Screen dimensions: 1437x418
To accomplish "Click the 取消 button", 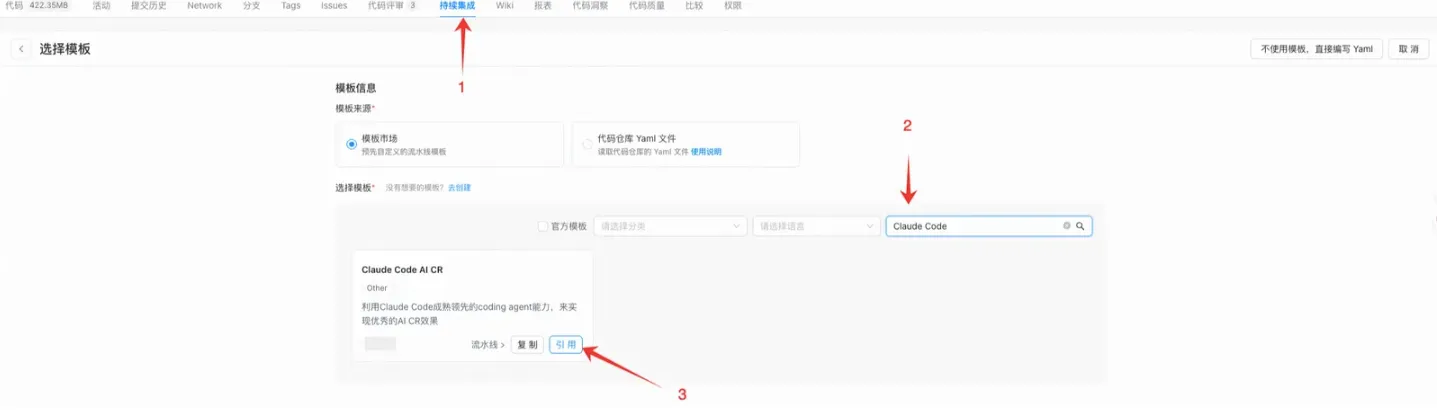I will point(1408,49).
